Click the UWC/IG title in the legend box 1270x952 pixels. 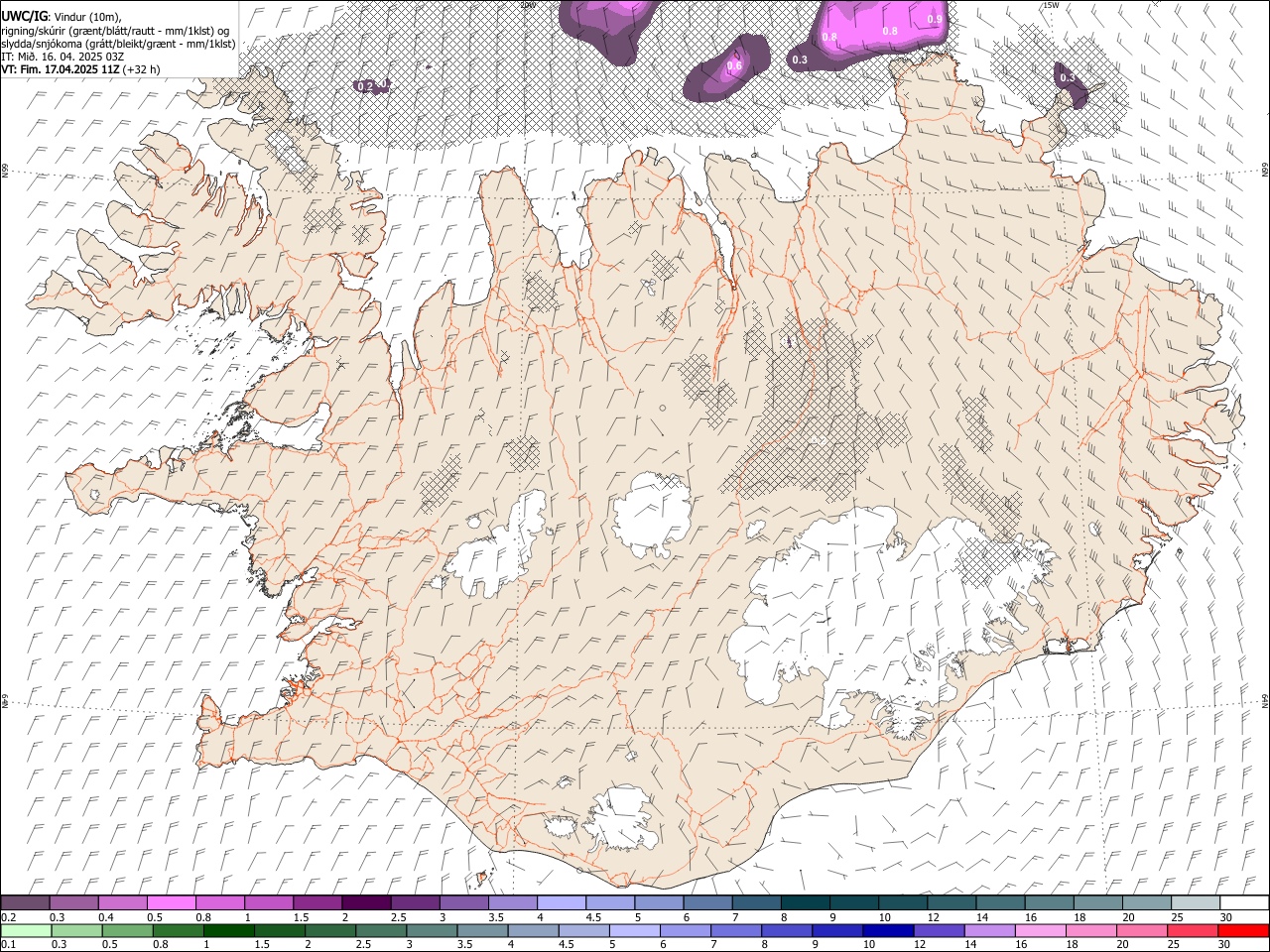click(25, 15)
